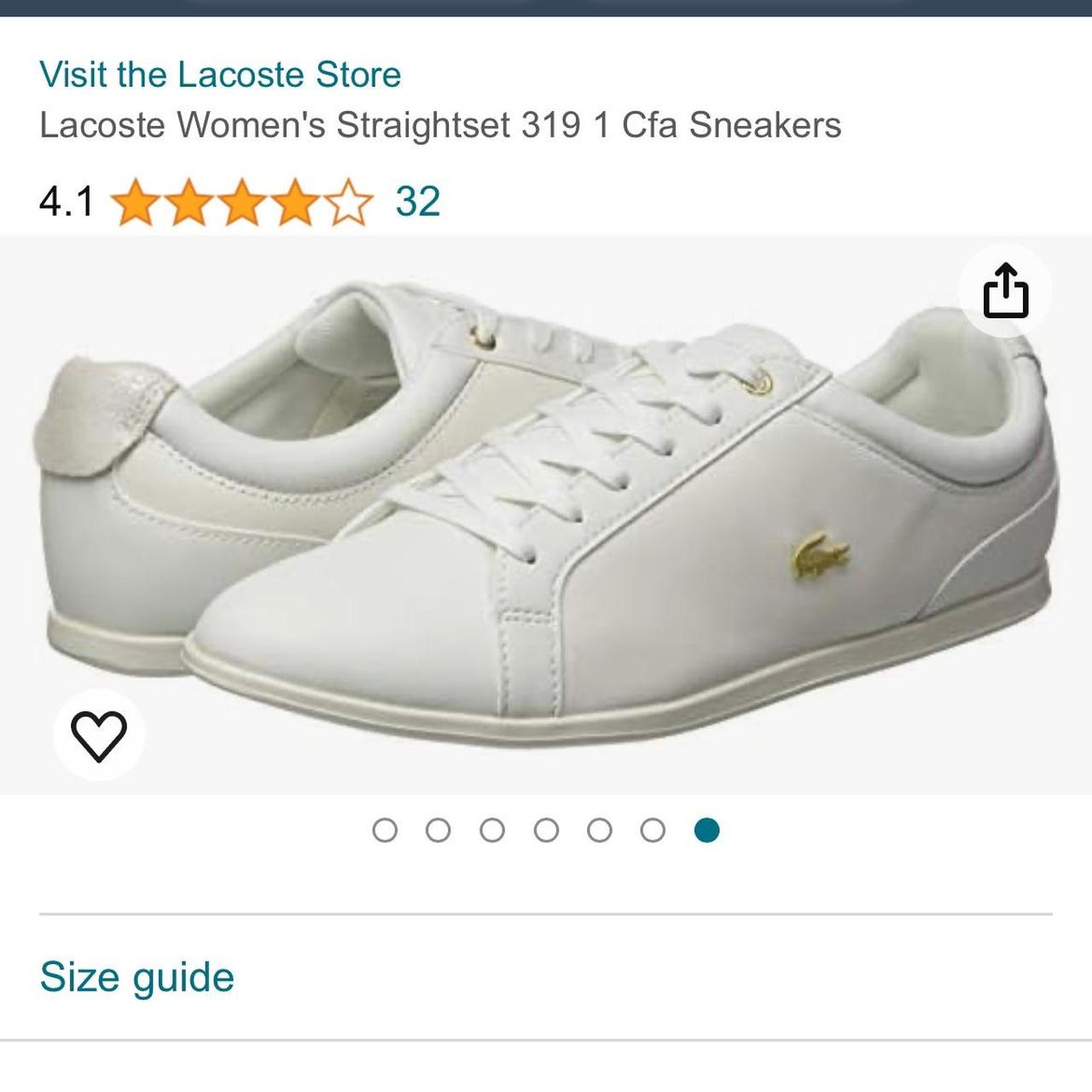Visit the Lacoste Store link
The image size is (1092, 1092).
(x=220, y=74)
